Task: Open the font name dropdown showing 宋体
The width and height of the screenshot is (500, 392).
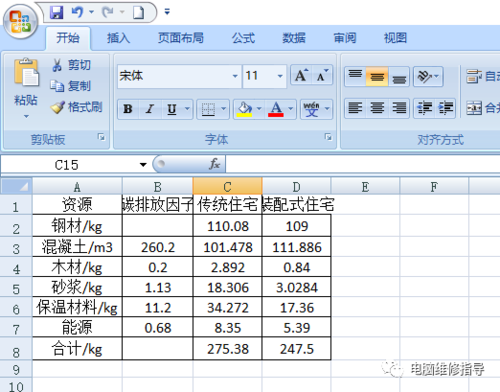Action: click(235, 76)
